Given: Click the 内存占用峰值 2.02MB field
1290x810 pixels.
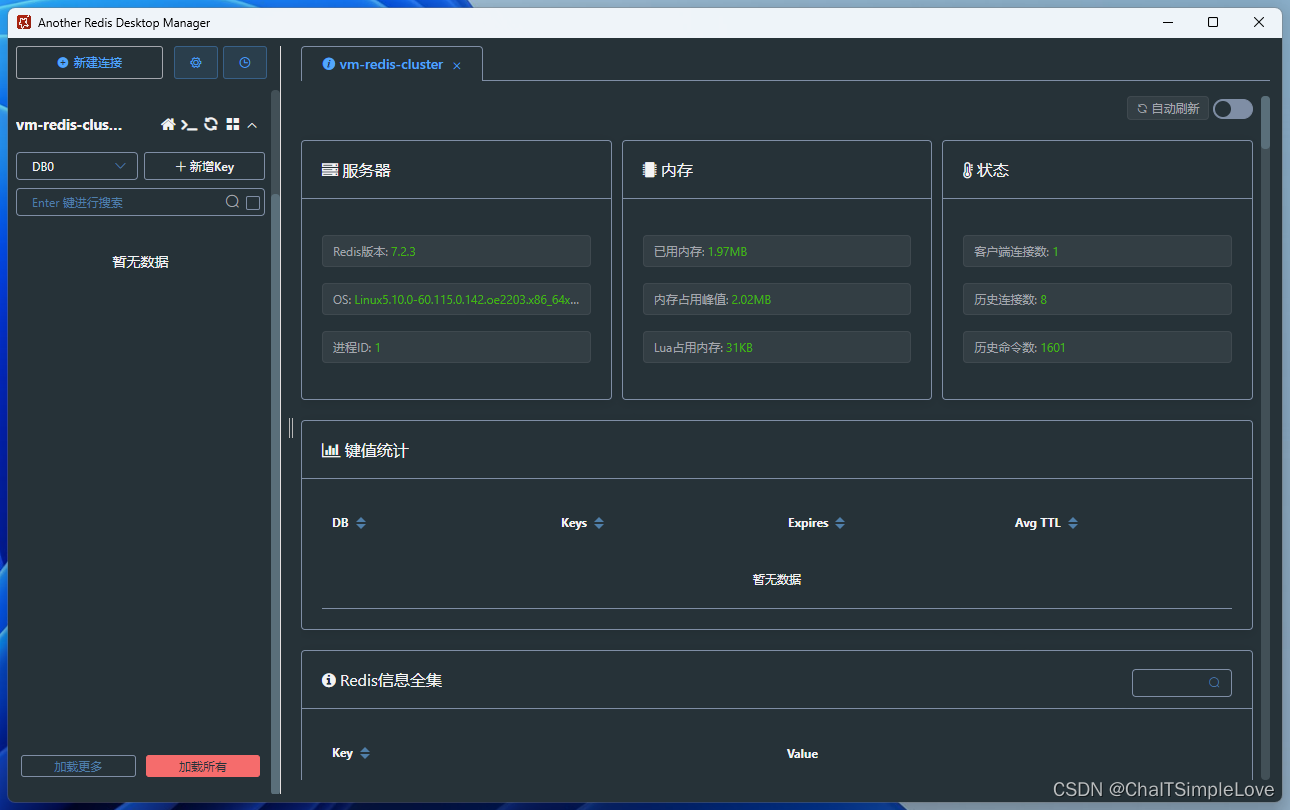Looking at the screenshot, I should pos(777,299).
